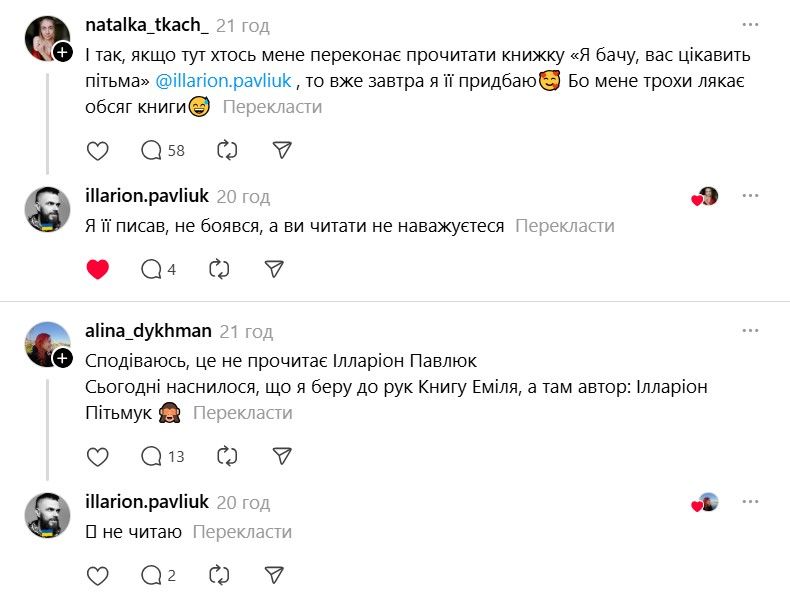Share alina_dykhman's post
Image resolution: width=790 pixels, height=603 pixels.
click(x=282, y=456)
